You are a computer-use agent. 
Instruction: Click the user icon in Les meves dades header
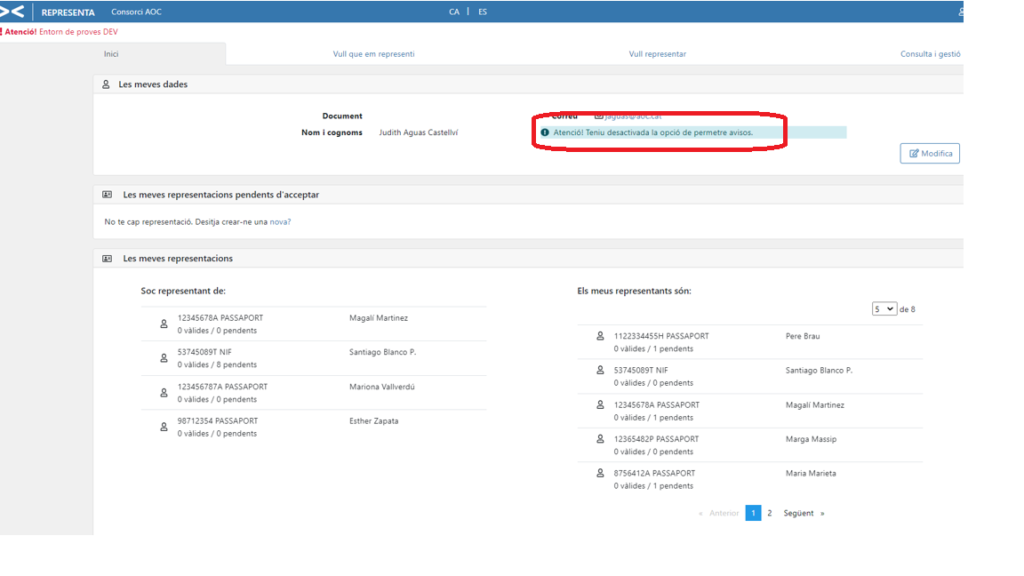106,85
